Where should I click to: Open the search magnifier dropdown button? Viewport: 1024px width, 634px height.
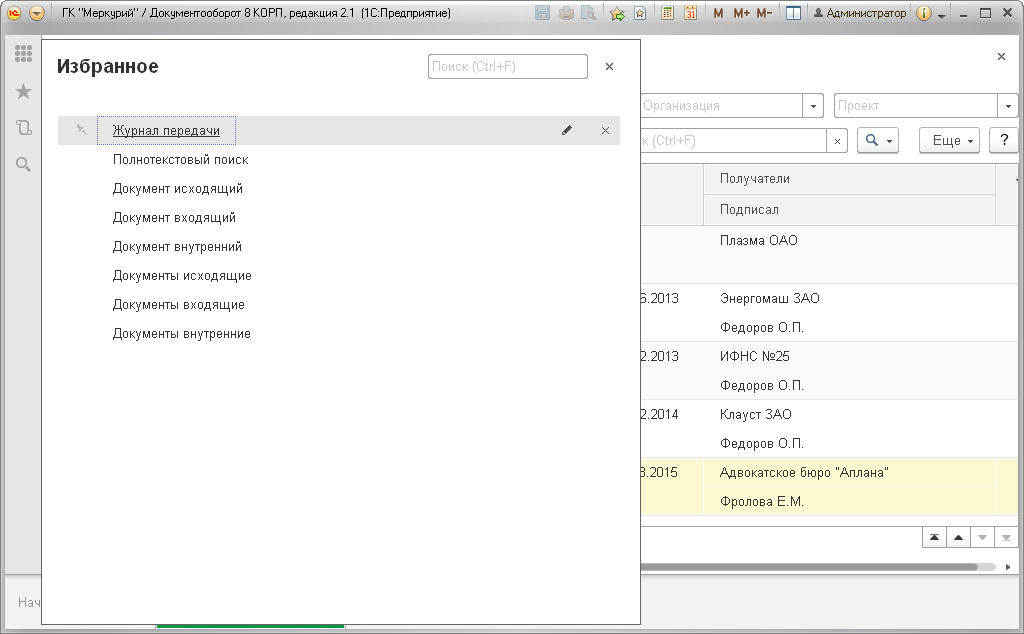point(878,140)
